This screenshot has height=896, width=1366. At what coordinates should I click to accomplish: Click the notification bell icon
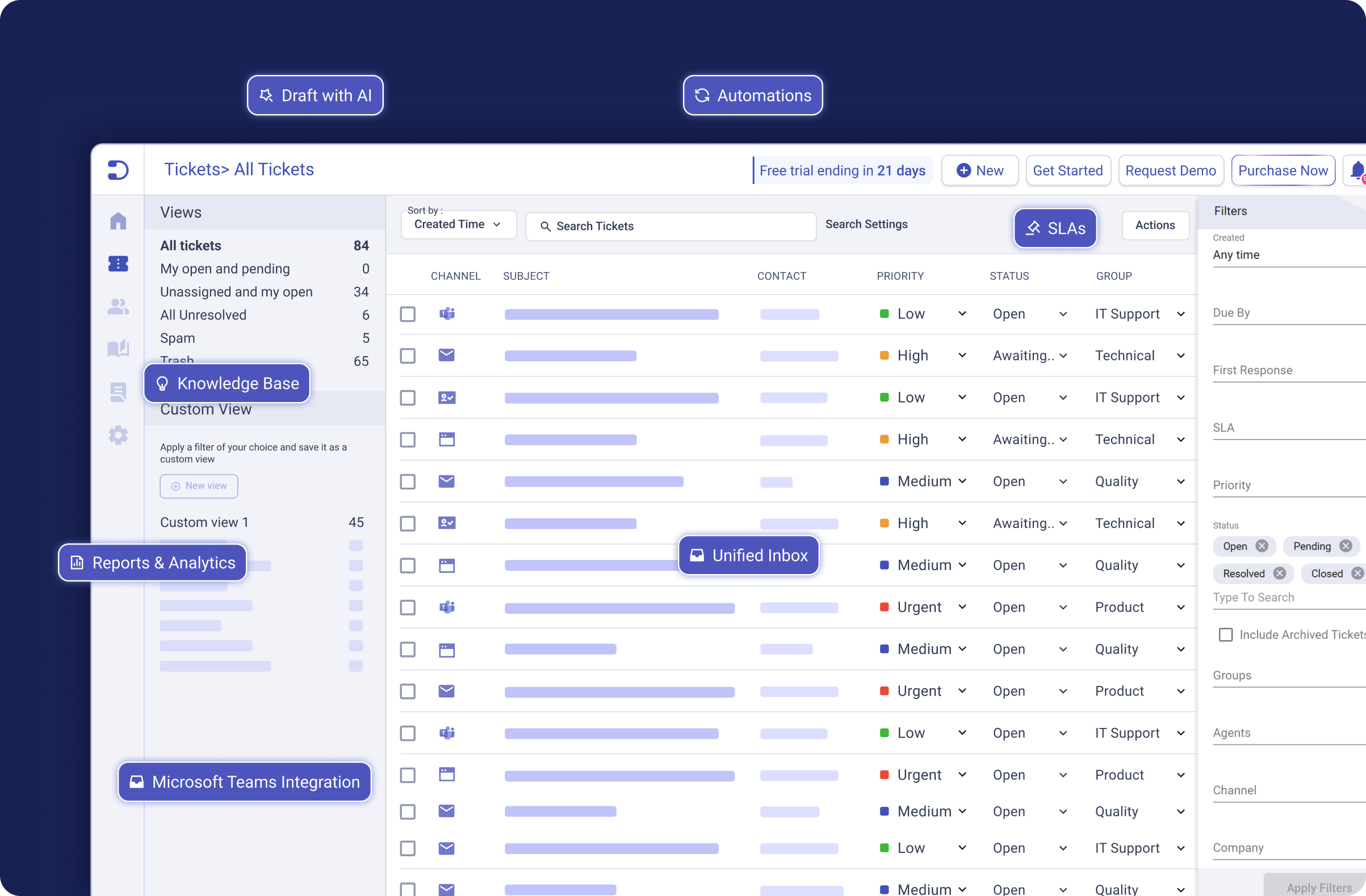coord(1357,170)
